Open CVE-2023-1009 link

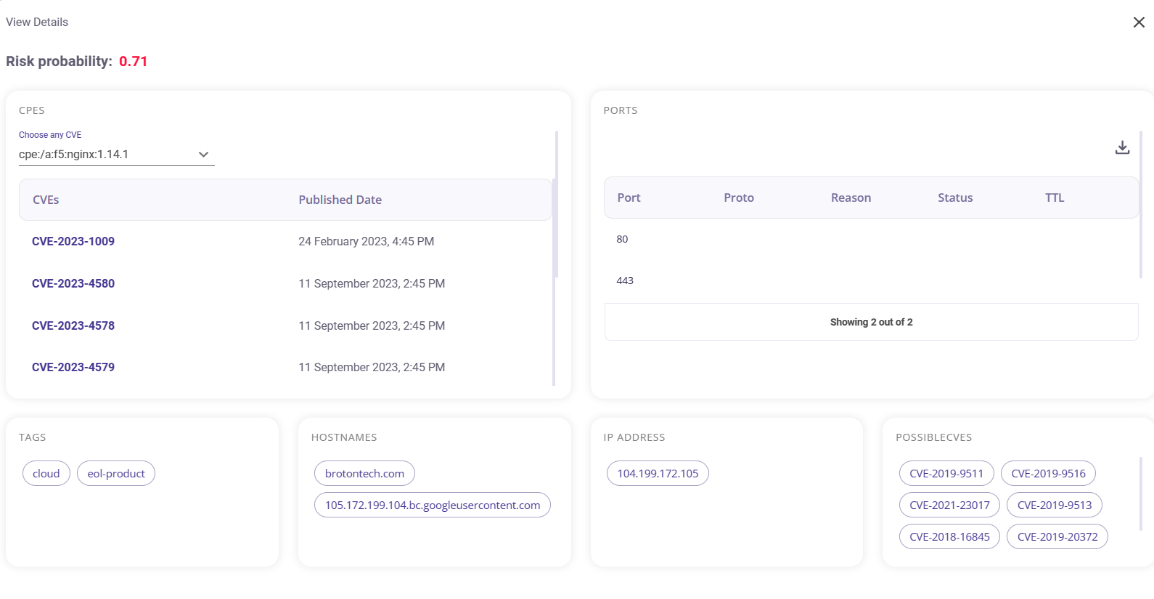pos(73,241)
